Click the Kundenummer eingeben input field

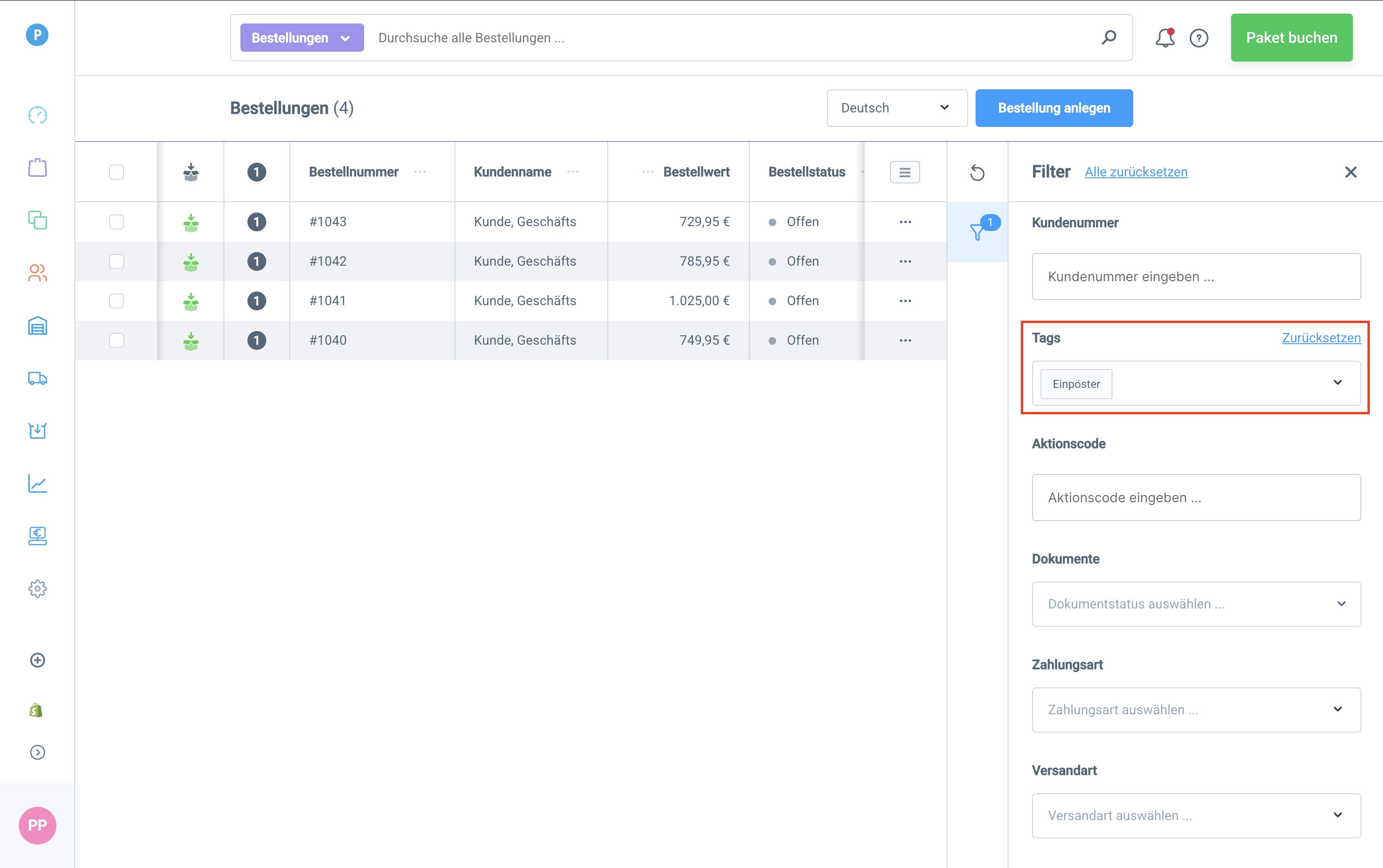(1196, 276)
